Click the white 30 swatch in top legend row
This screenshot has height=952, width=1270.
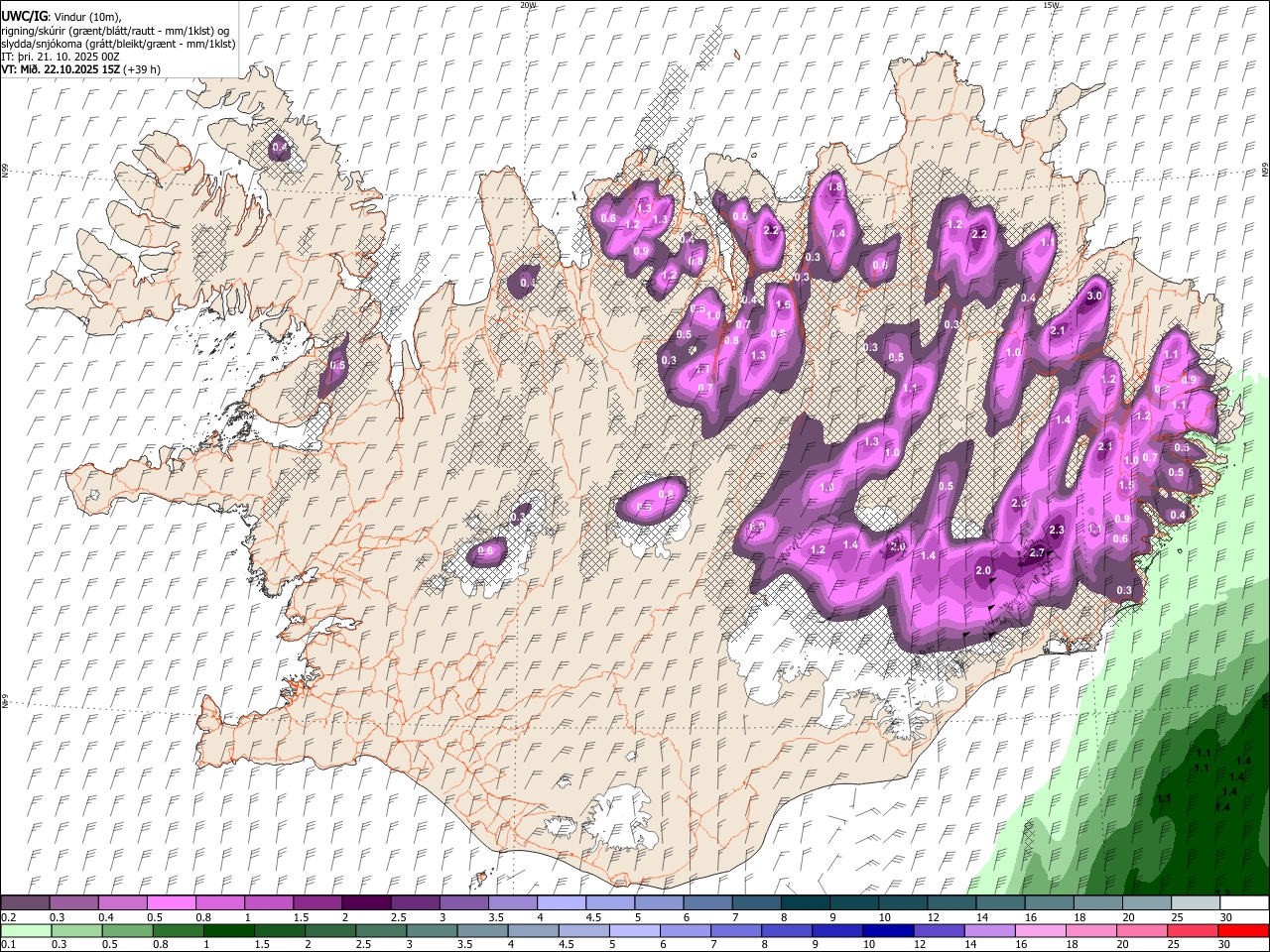1244,902
